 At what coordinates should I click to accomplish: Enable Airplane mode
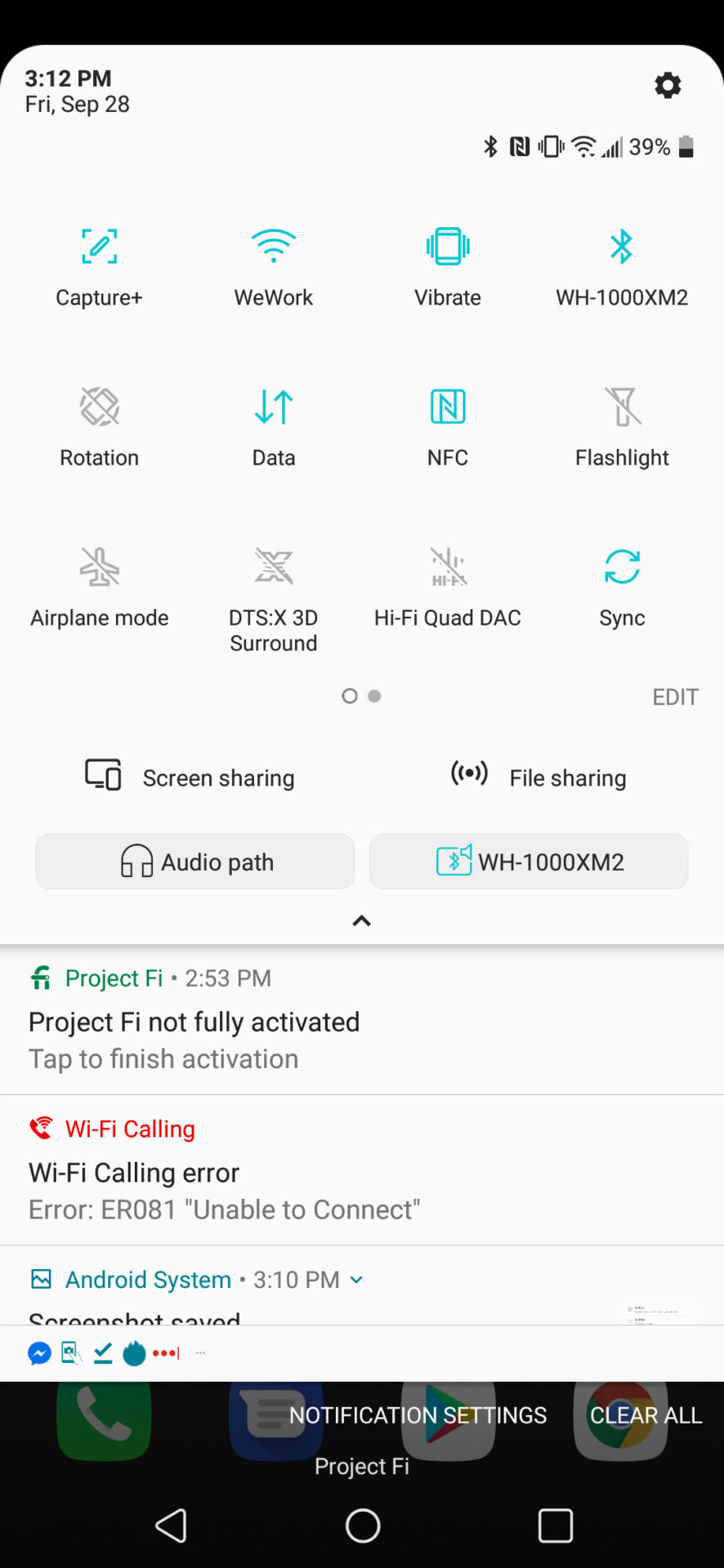[99, 567]
